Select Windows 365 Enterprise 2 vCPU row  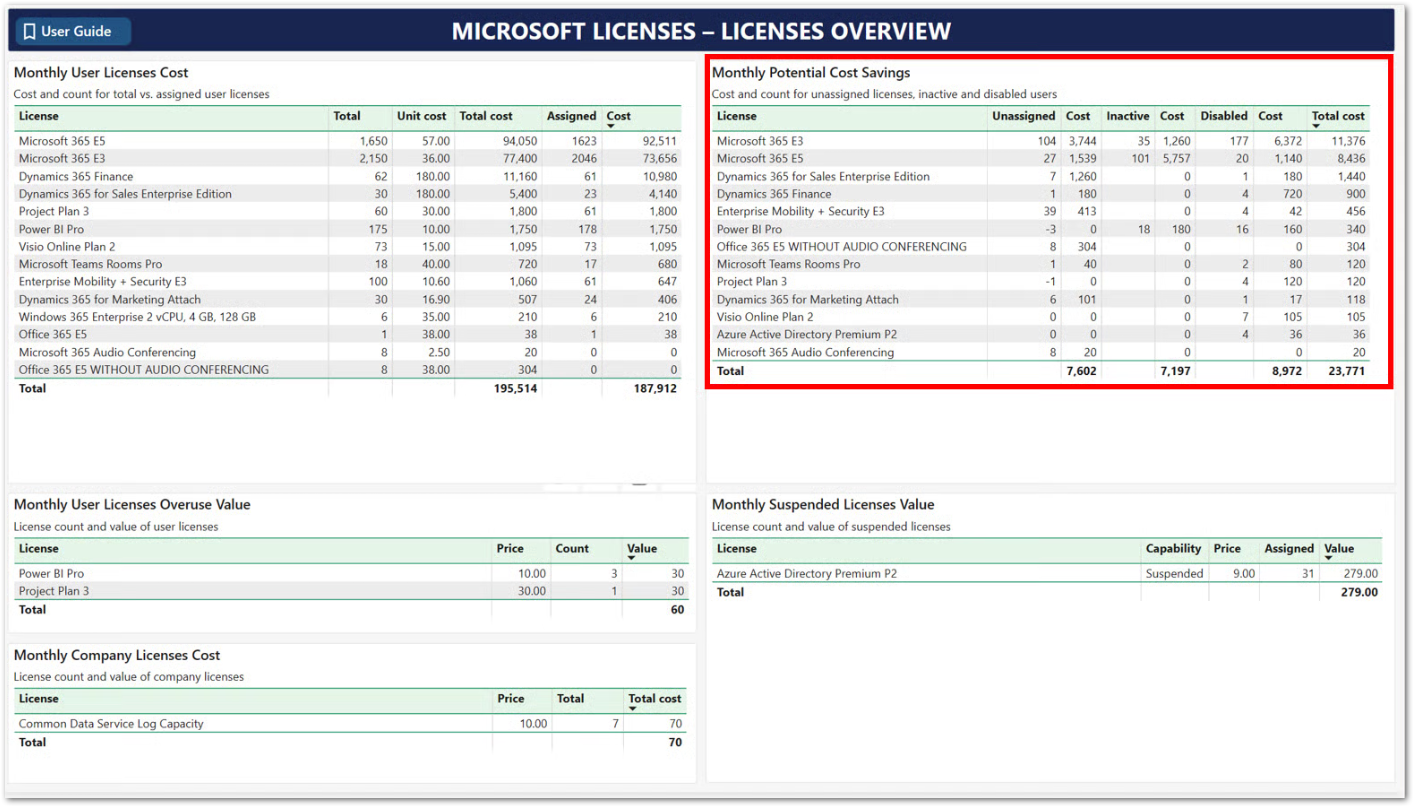pyautogui.click(x=137, y=317)
